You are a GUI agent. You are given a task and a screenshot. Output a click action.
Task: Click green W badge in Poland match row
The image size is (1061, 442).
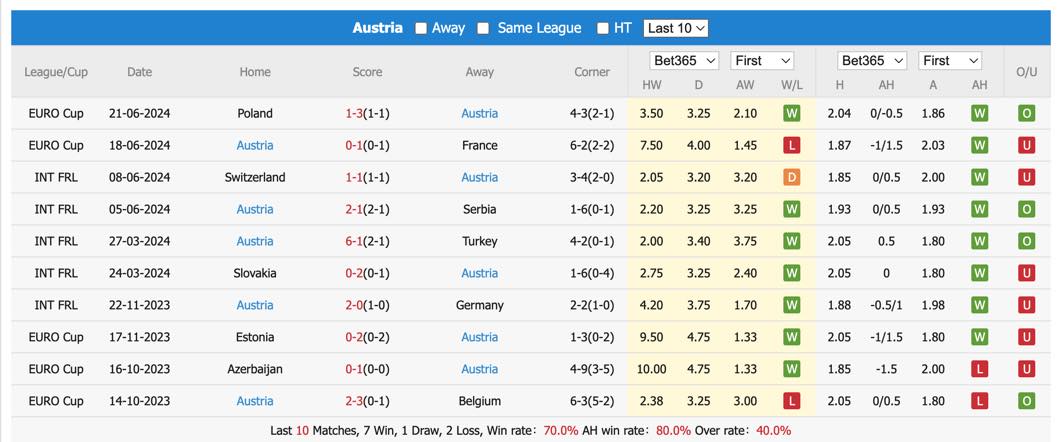coord(792,114)
